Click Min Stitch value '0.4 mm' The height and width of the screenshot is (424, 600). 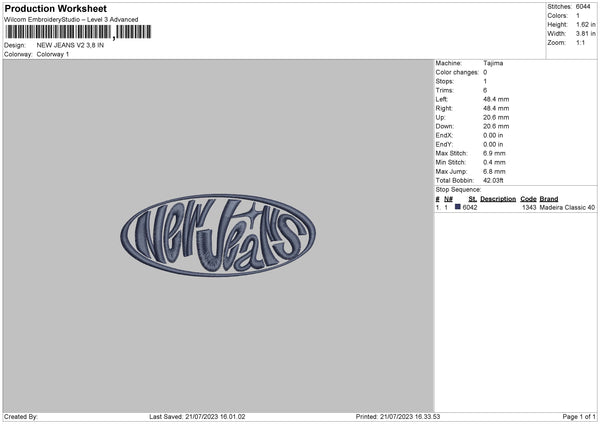pyautogui.click(x=494, y=162)
